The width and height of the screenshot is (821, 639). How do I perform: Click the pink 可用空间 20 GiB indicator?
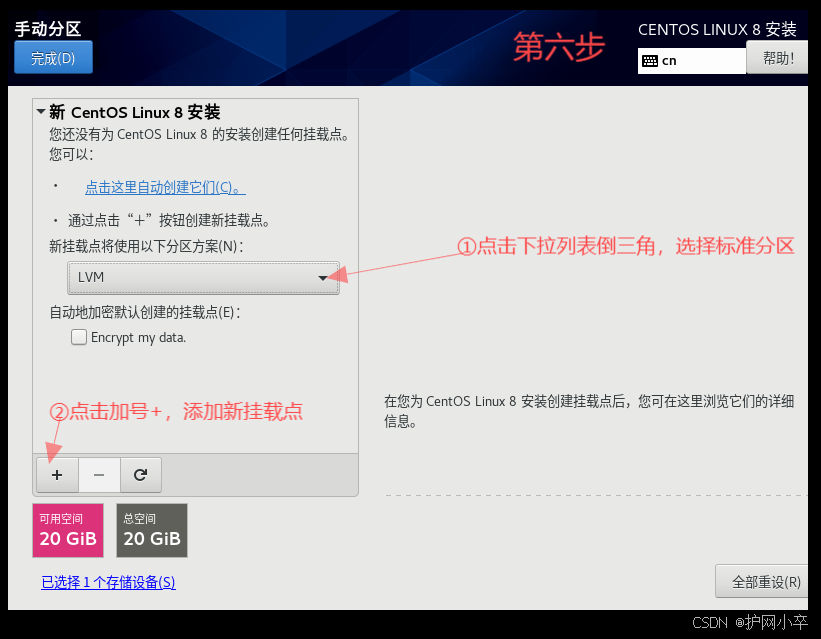[x=67, y=530]
